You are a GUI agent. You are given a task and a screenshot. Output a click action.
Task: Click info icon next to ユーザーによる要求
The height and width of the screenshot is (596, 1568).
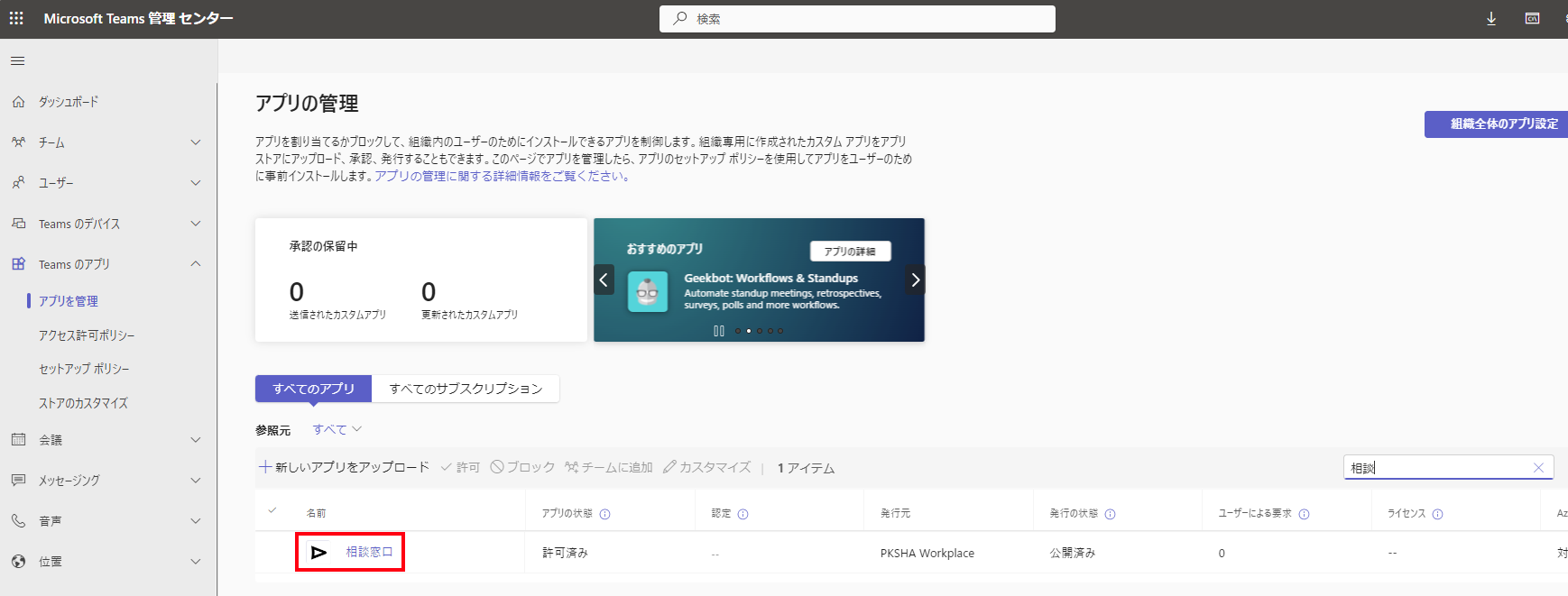1305,514
